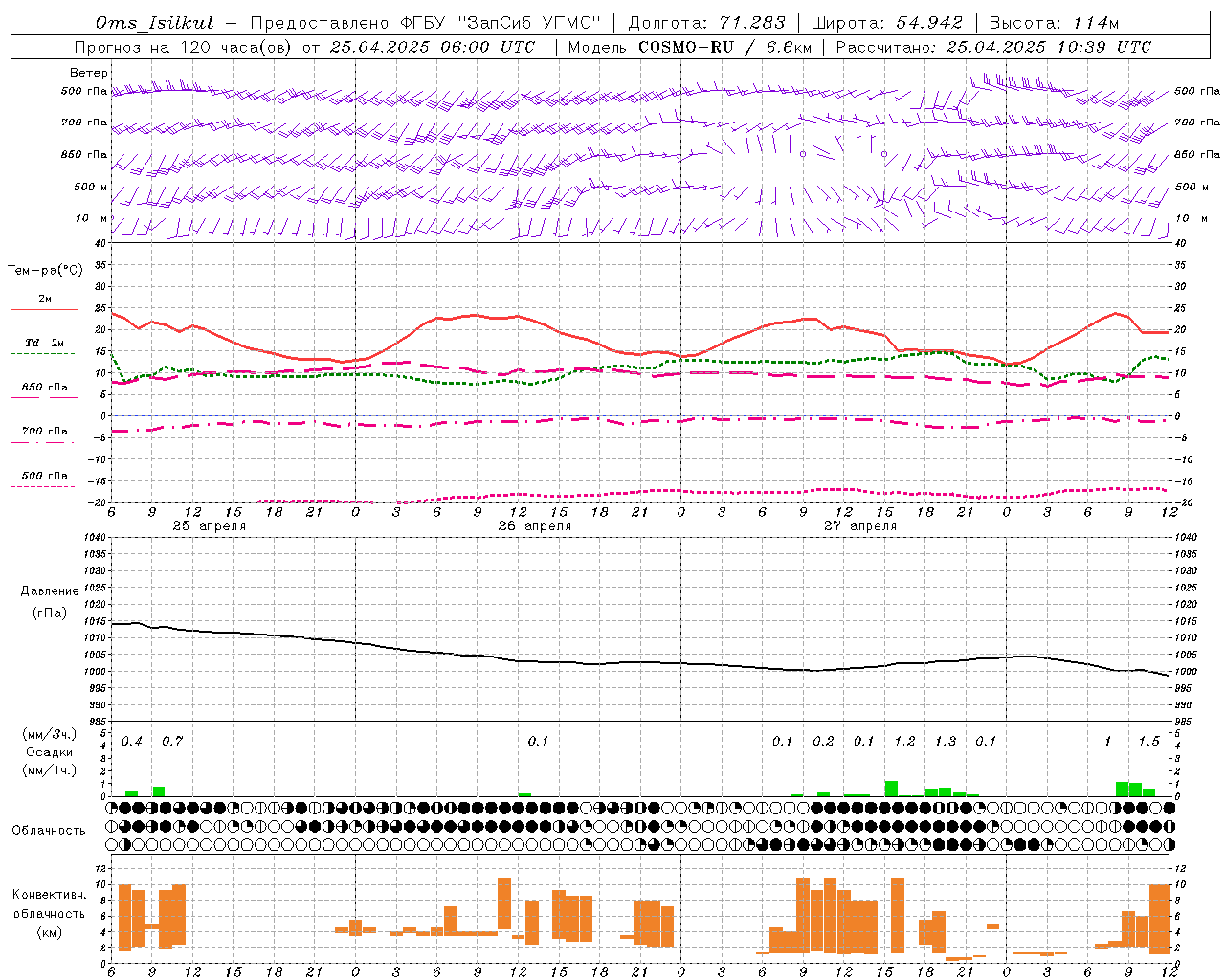This screenshot has width=1225, height=980.
Task: Click the station name "Oms_Isilkul" in the header
Action: click(x=155, y=23)
